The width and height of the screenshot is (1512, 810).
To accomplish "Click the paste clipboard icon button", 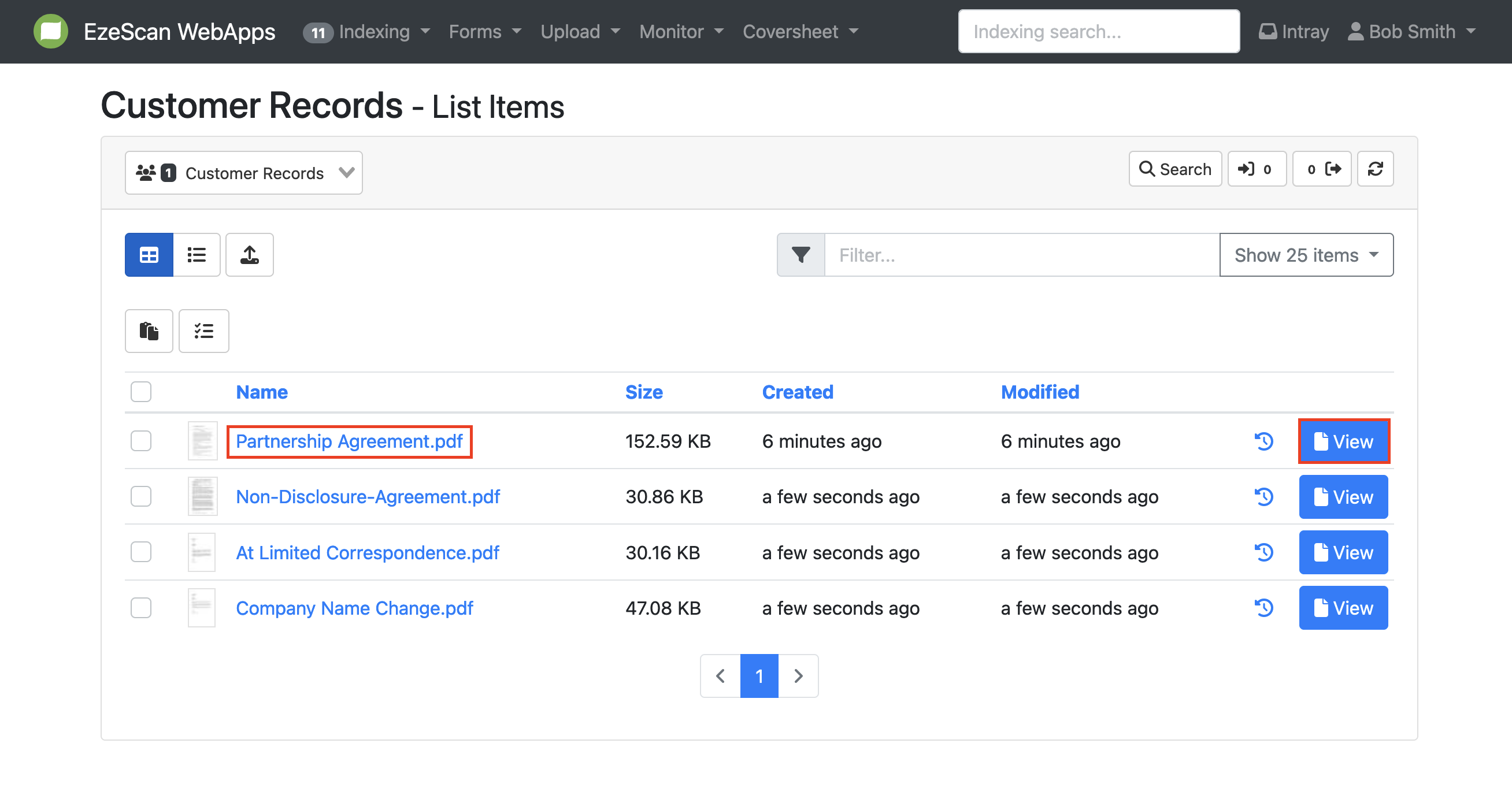I will (x=149, y=331).
